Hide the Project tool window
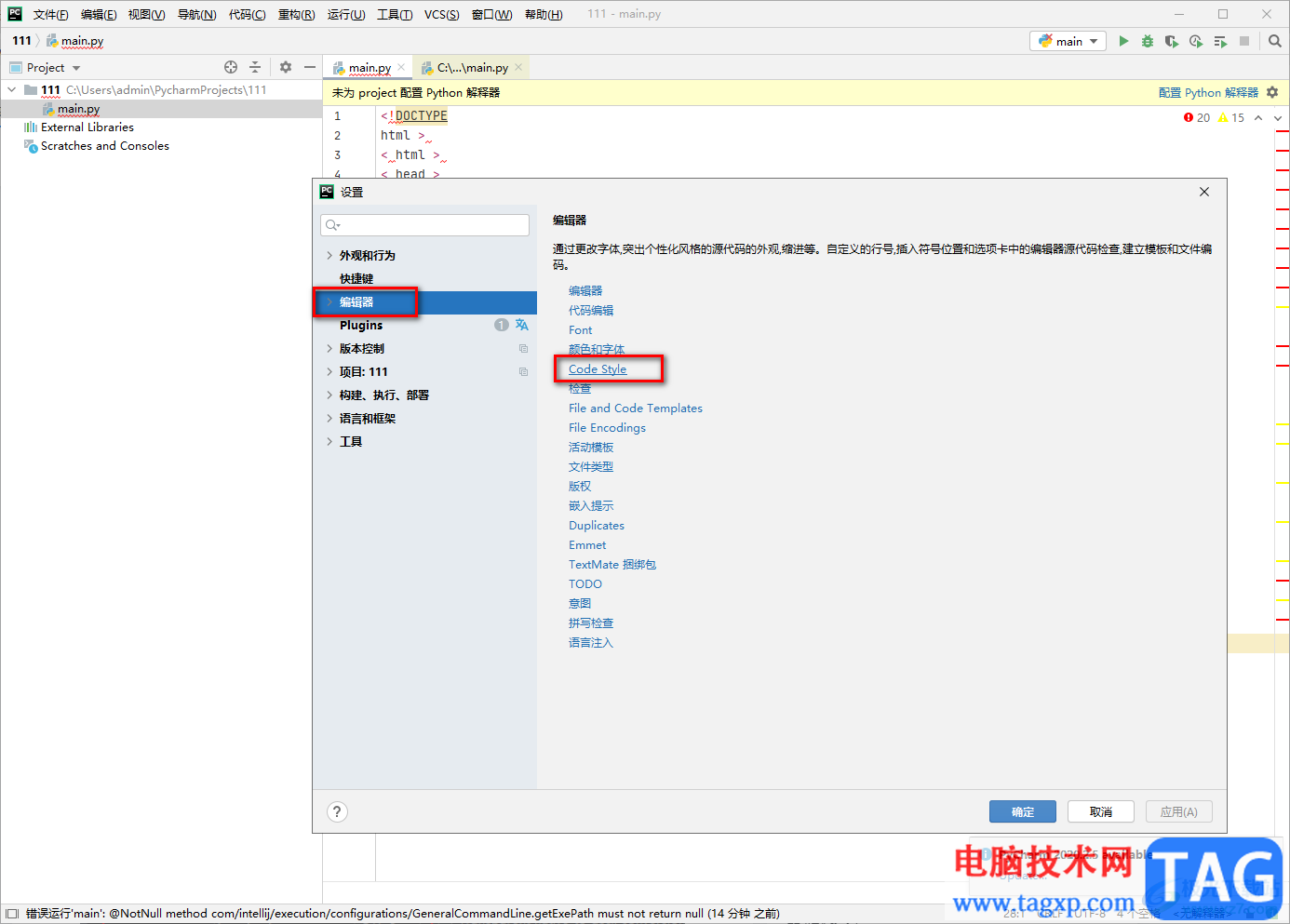 point(310,67)
